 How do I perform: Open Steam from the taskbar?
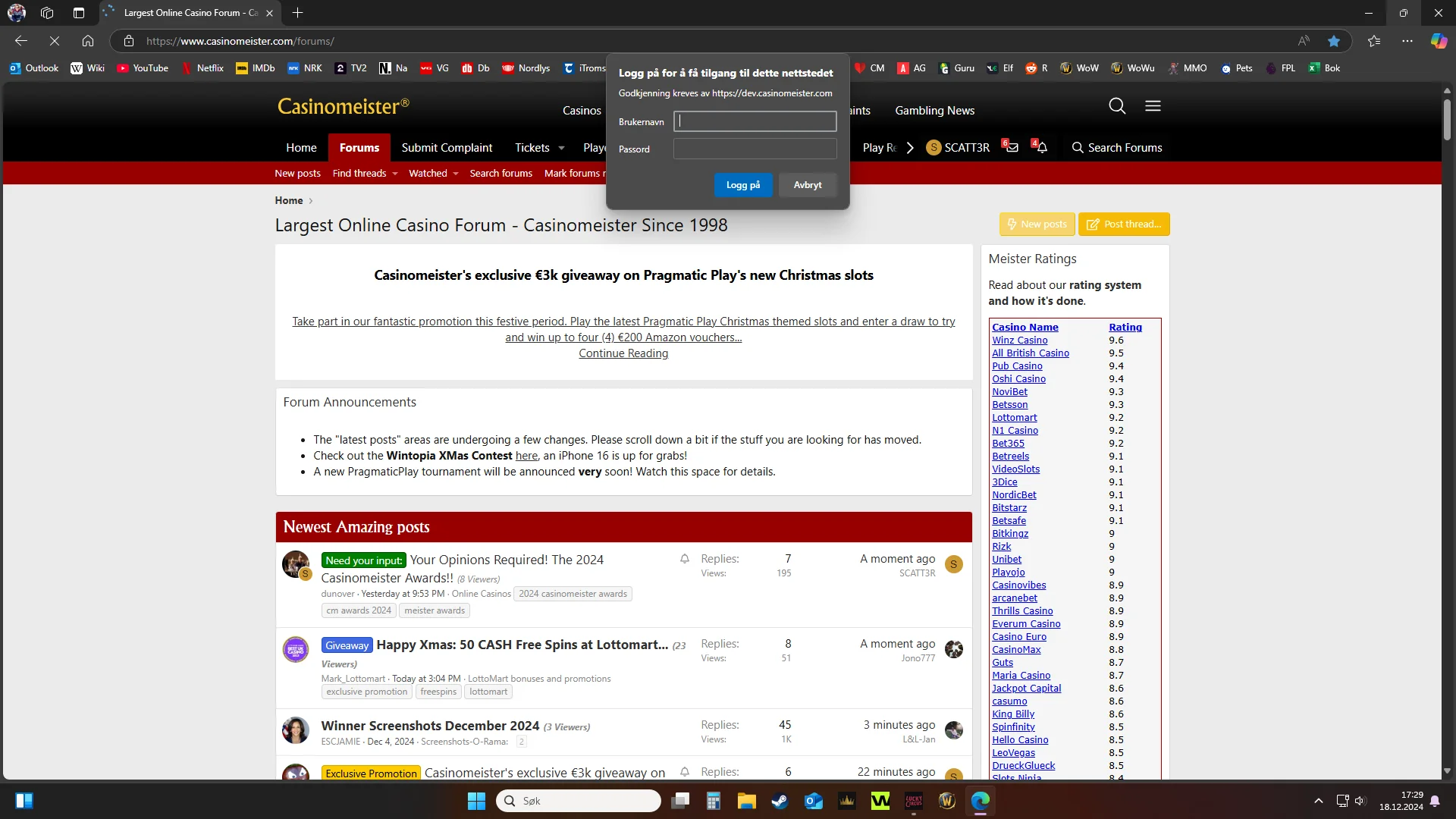coord(780,801)
